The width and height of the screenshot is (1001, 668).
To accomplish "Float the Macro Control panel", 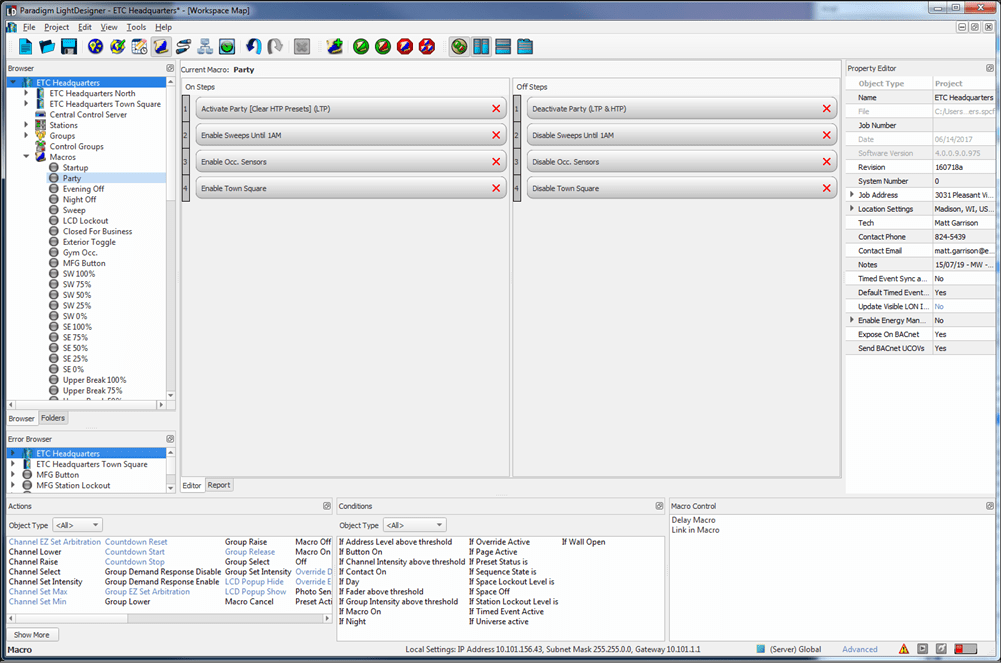I will click(x=990, y=506).
